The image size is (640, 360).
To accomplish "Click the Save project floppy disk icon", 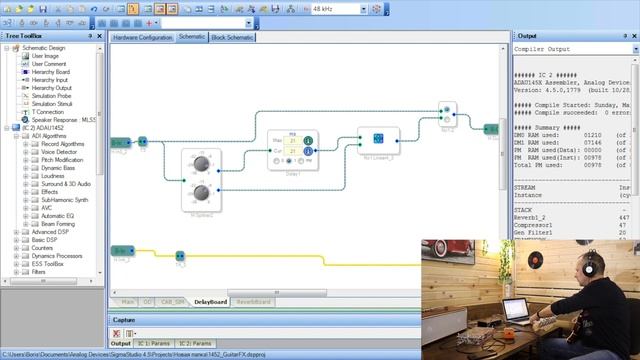I will (43, 9).
